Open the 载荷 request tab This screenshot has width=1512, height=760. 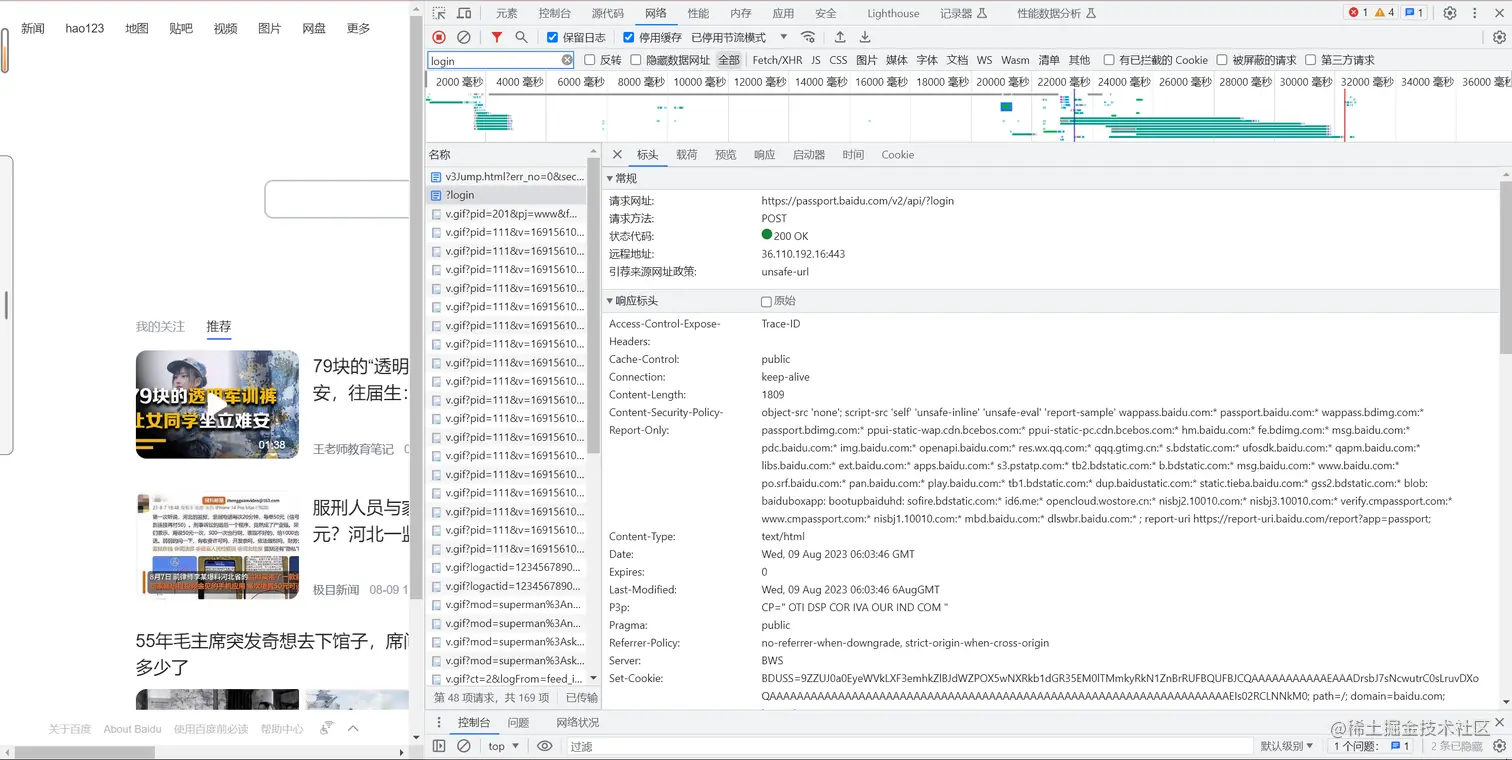(x=686, y=155)
